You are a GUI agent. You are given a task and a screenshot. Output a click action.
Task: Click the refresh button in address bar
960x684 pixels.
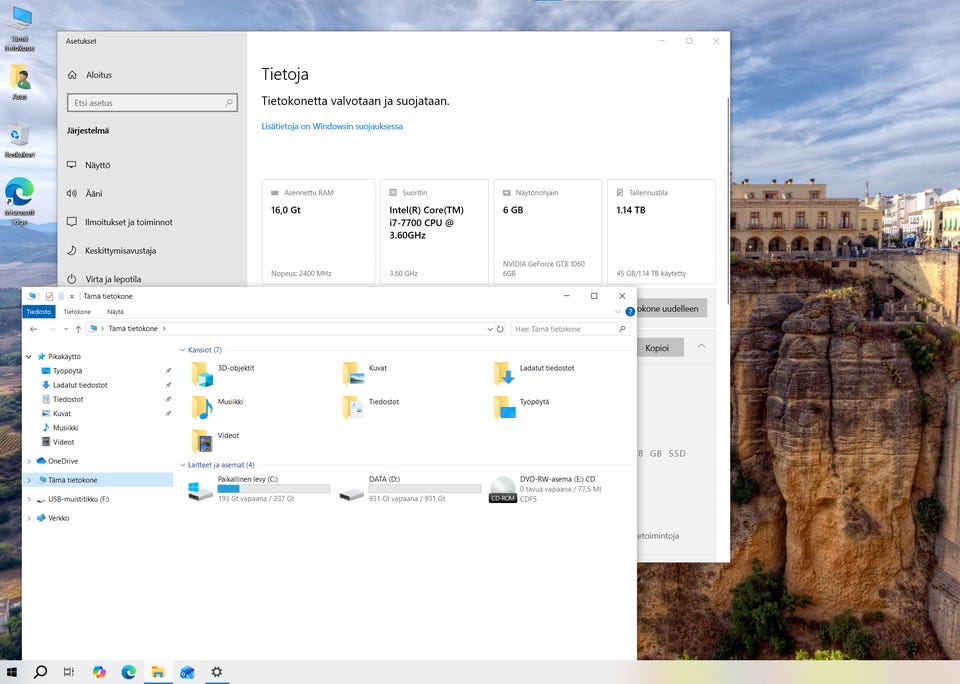(x=500, y=329)
